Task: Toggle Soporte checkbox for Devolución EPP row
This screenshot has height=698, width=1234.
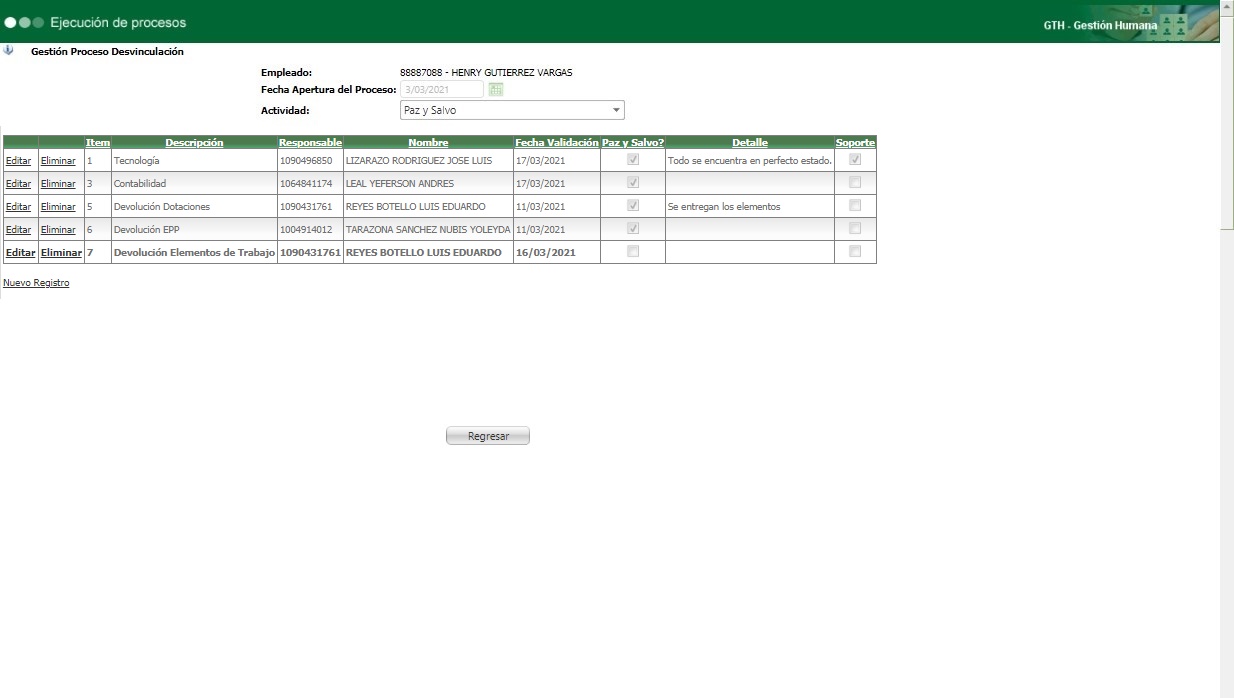Action: tap(854, 229)
